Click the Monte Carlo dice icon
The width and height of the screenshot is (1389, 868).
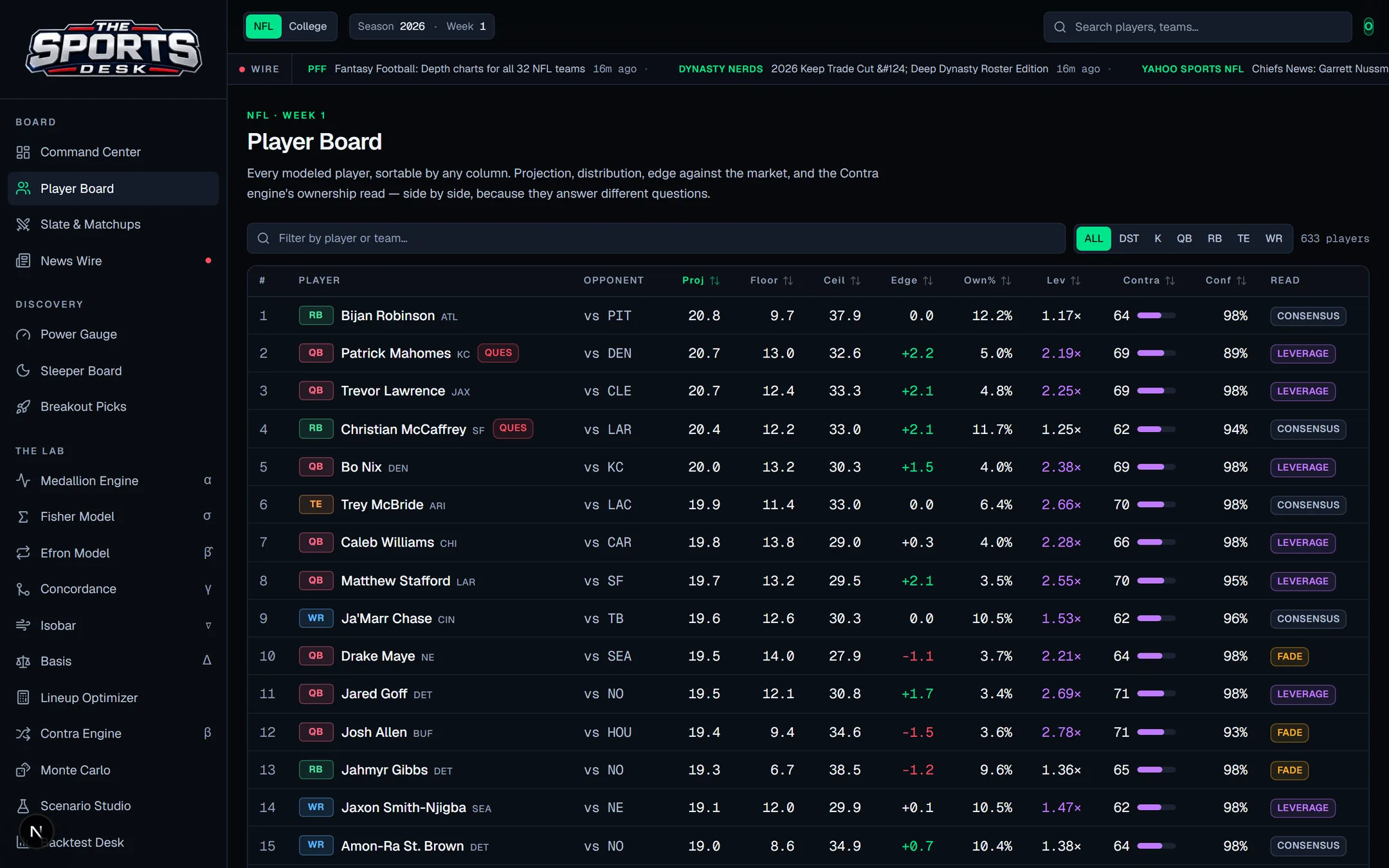[x=23, y=770]
